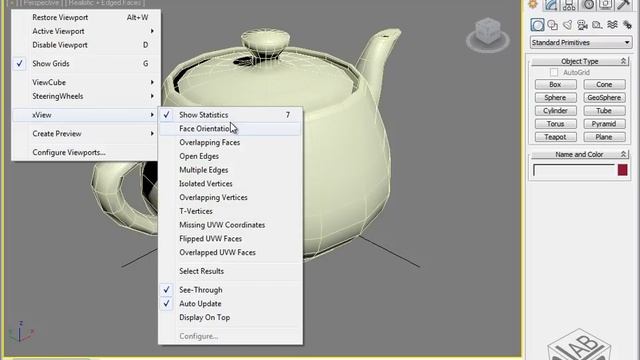Screen dimensions: 640x360
Task: Select Isolated Vertices check
Action: 230,184
